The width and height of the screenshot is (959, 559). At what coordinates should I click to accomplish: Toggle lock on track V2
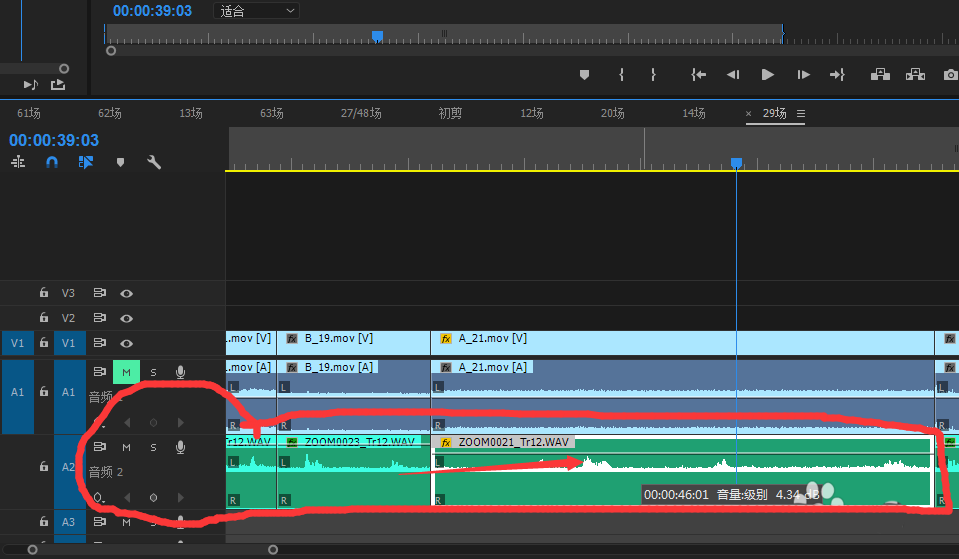44,318
